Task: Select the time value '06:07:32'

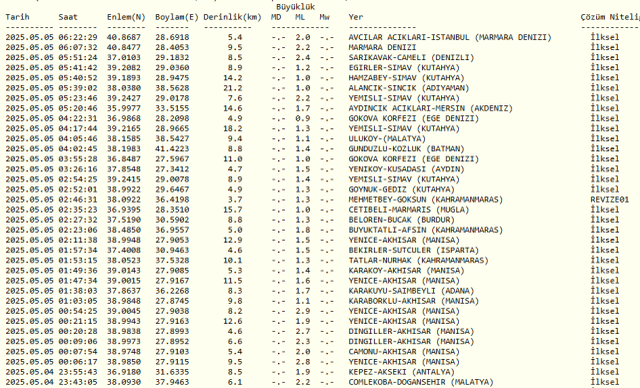Action: [78, 47]
